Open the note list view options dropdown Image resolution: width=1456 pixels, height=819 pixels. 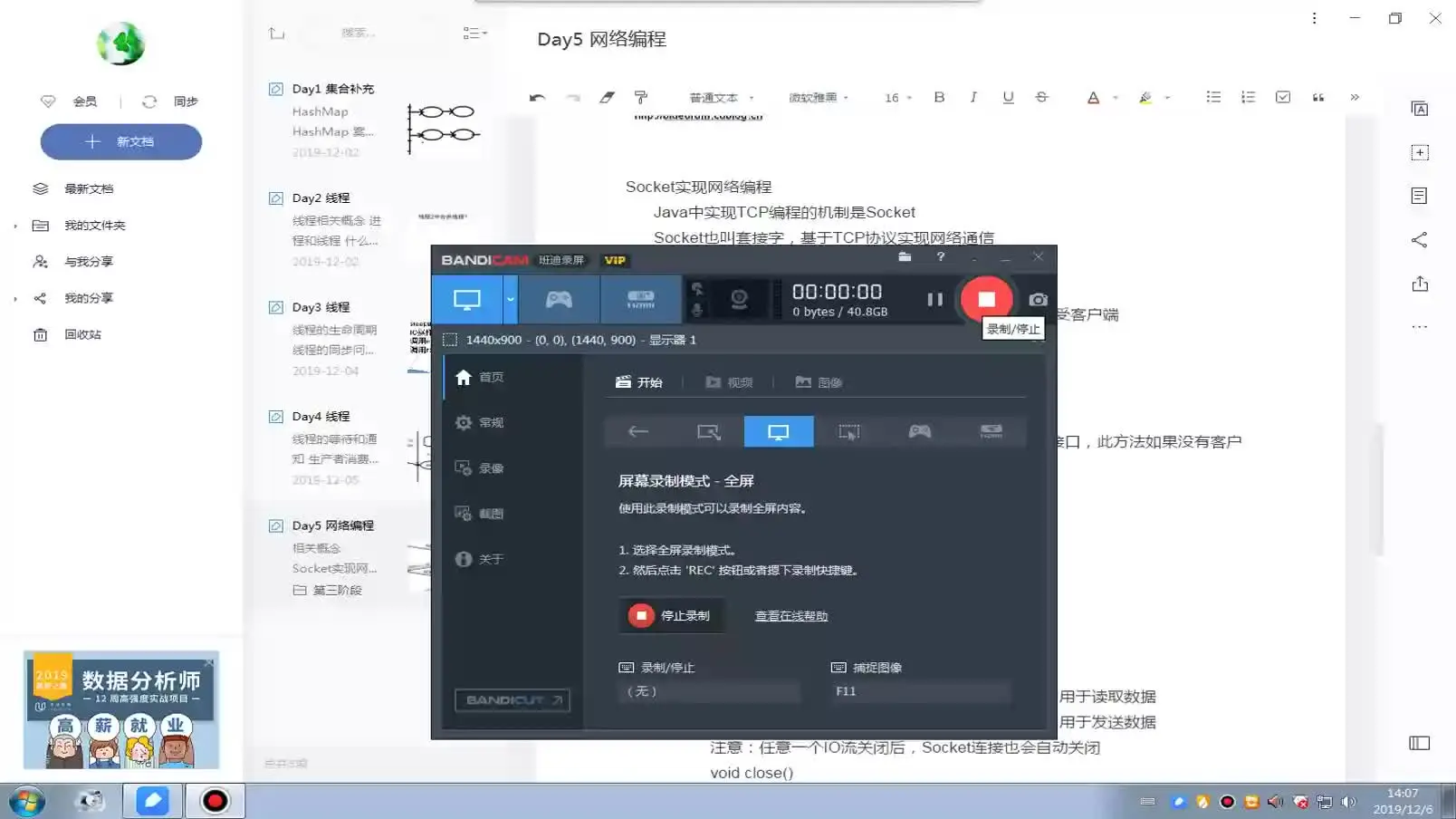click(x=475, y=33)
